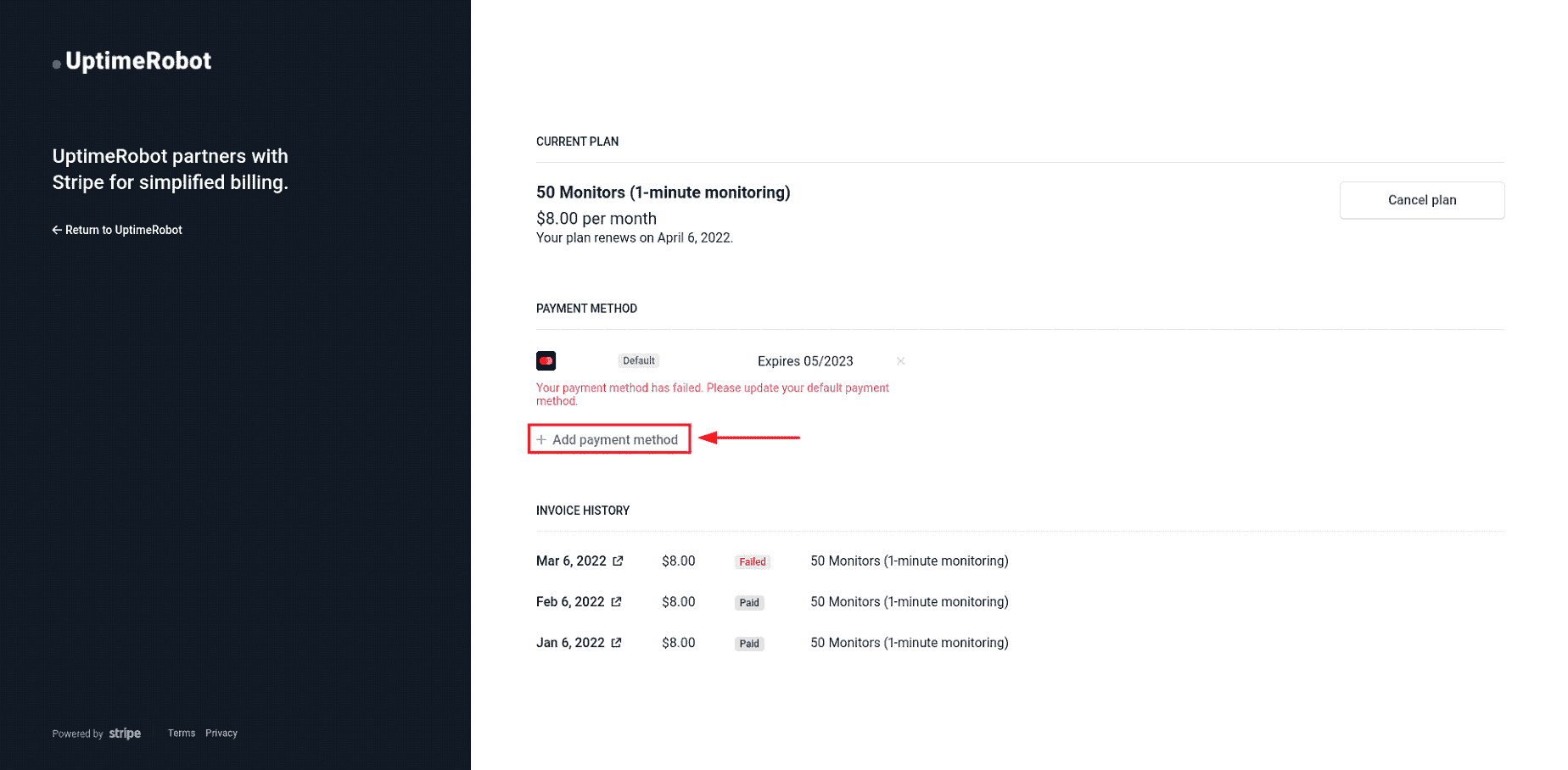Viewport: 1568px width, 770px height.
Task: Click the Mastercard payment card icon
Action: point(546,360)
